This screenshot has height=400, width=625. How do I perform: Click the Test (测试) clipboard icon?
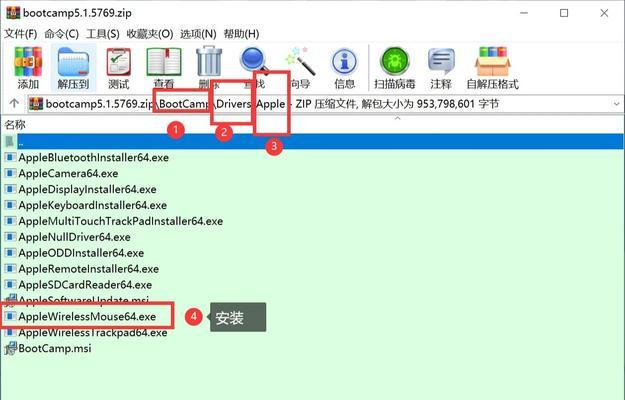[119, 62]
